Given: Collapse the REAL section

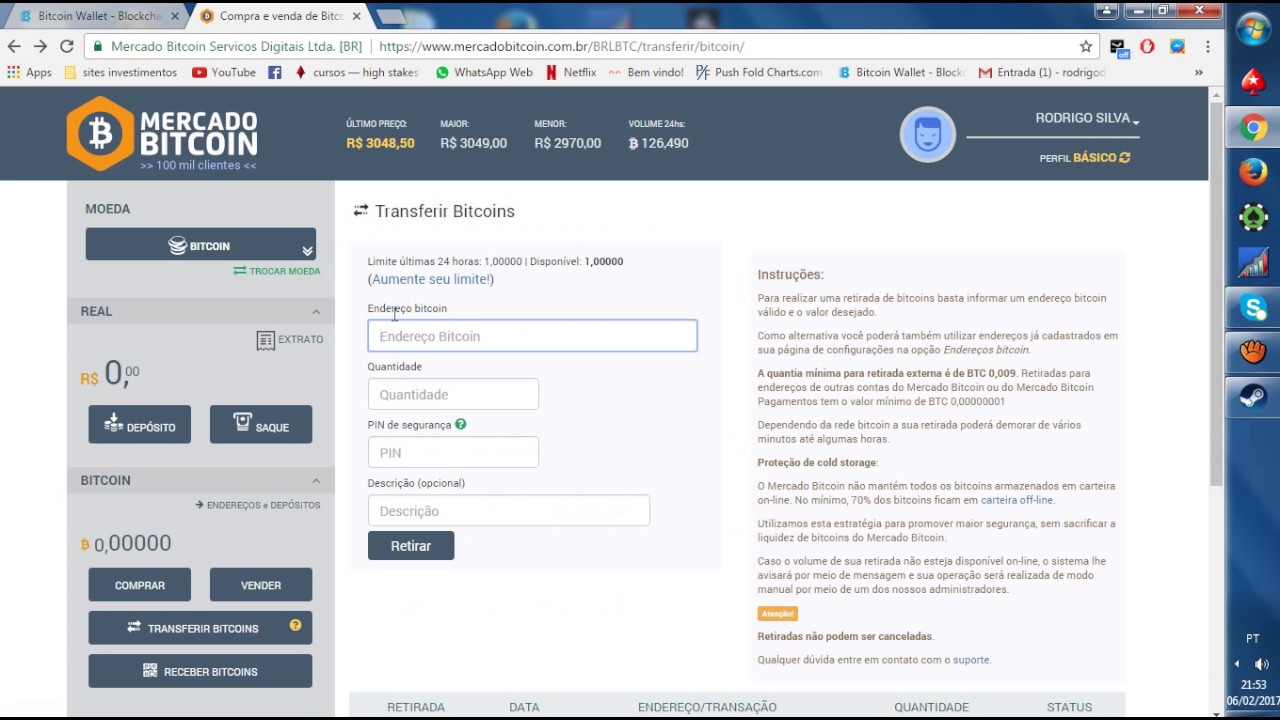Looking at the screenshot, I should coord(316,312).
